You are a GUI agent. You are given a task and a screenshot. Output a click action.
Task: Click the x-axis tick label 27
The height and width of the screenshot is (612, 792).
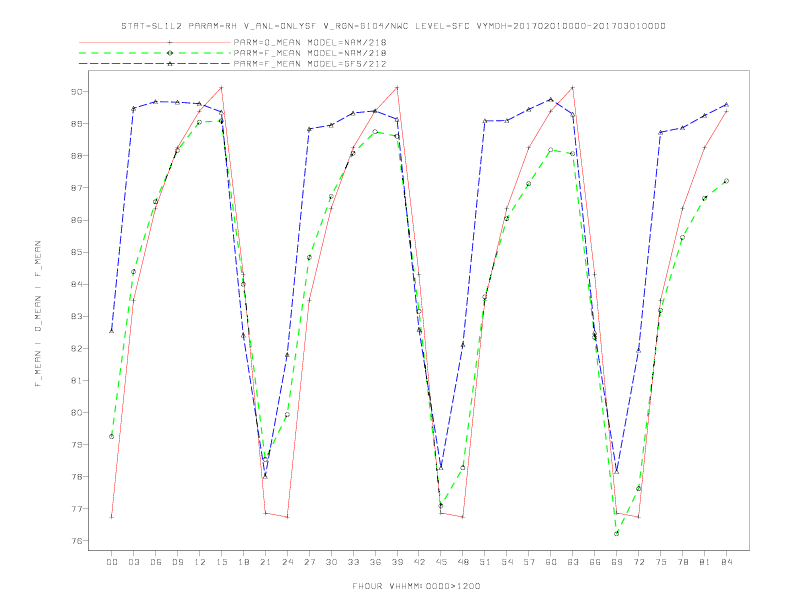(309, 562)
